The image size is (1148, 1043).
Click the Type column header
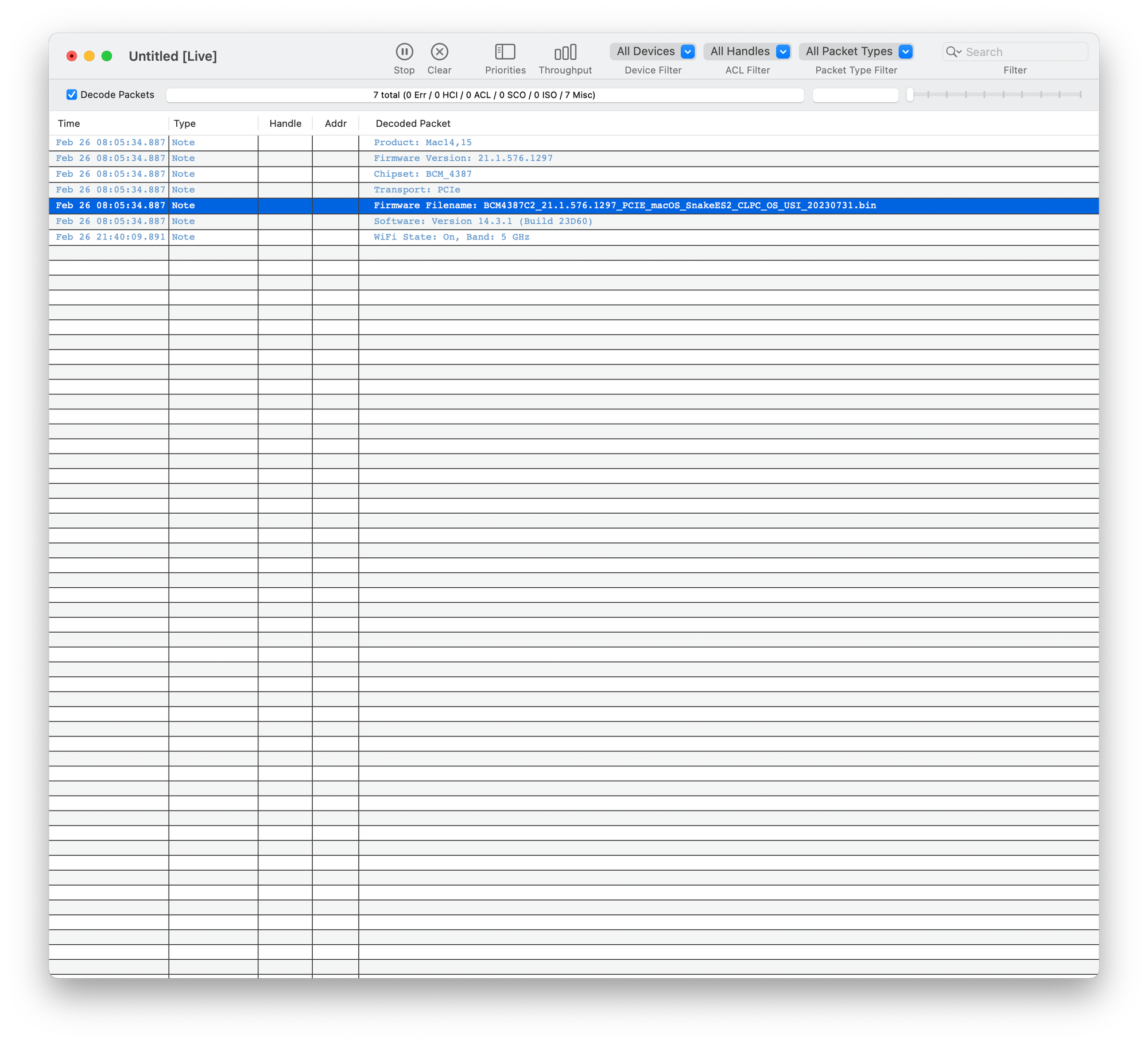pos(184,123)
